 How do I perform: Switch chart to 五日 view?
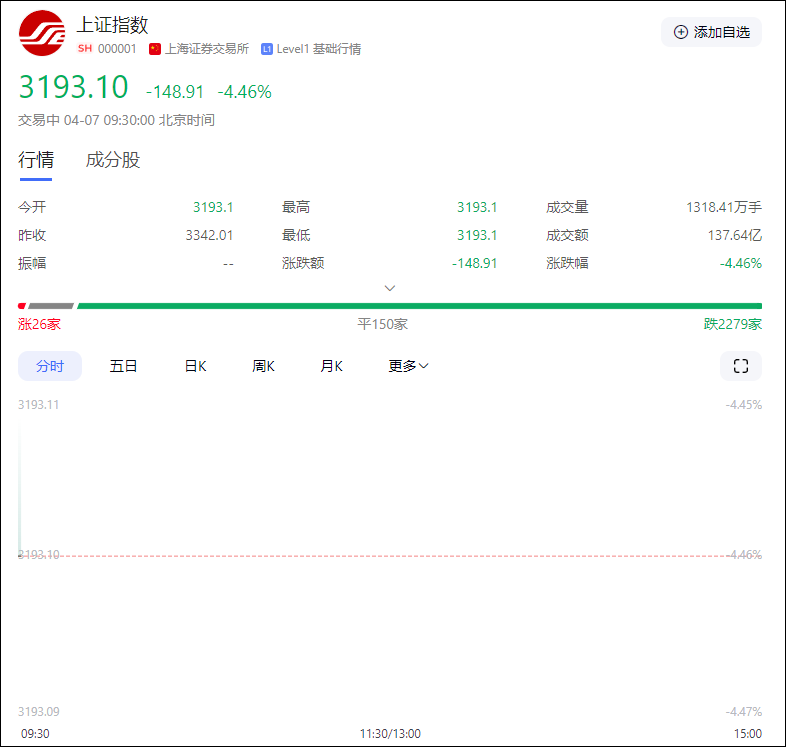[124, 366]
